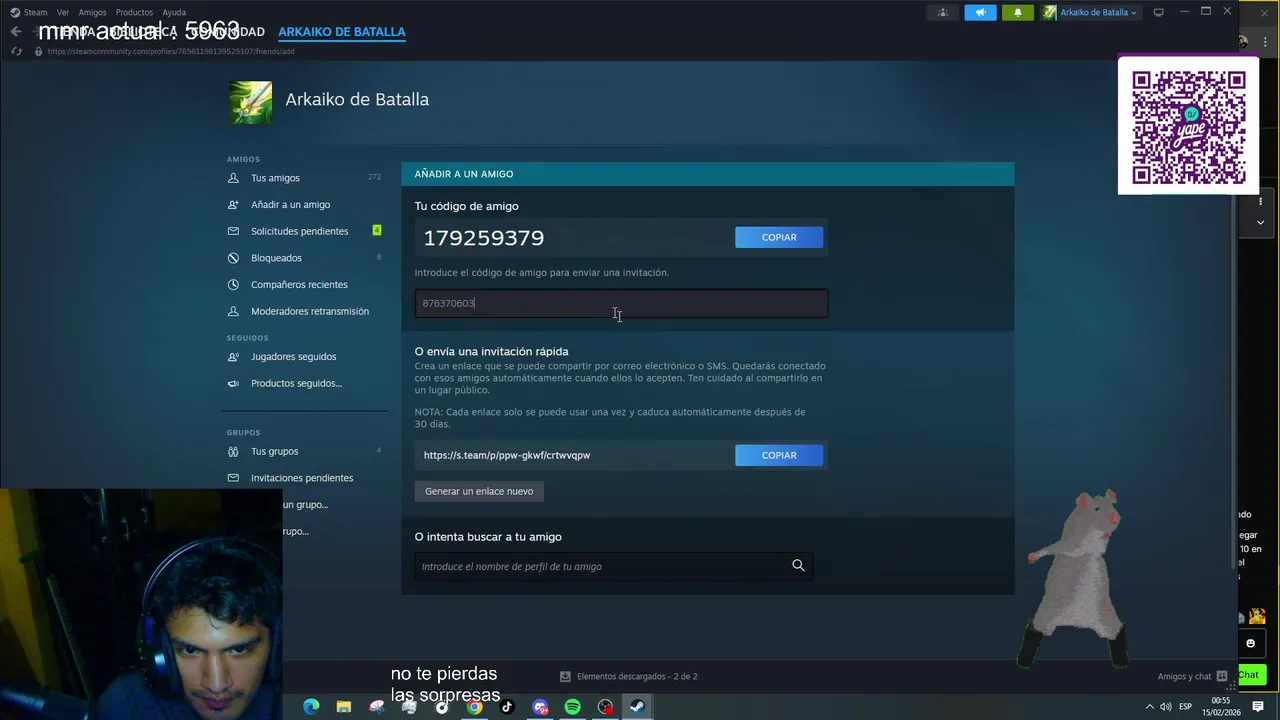Copy your friend code 179259379

tap(779, 237)
